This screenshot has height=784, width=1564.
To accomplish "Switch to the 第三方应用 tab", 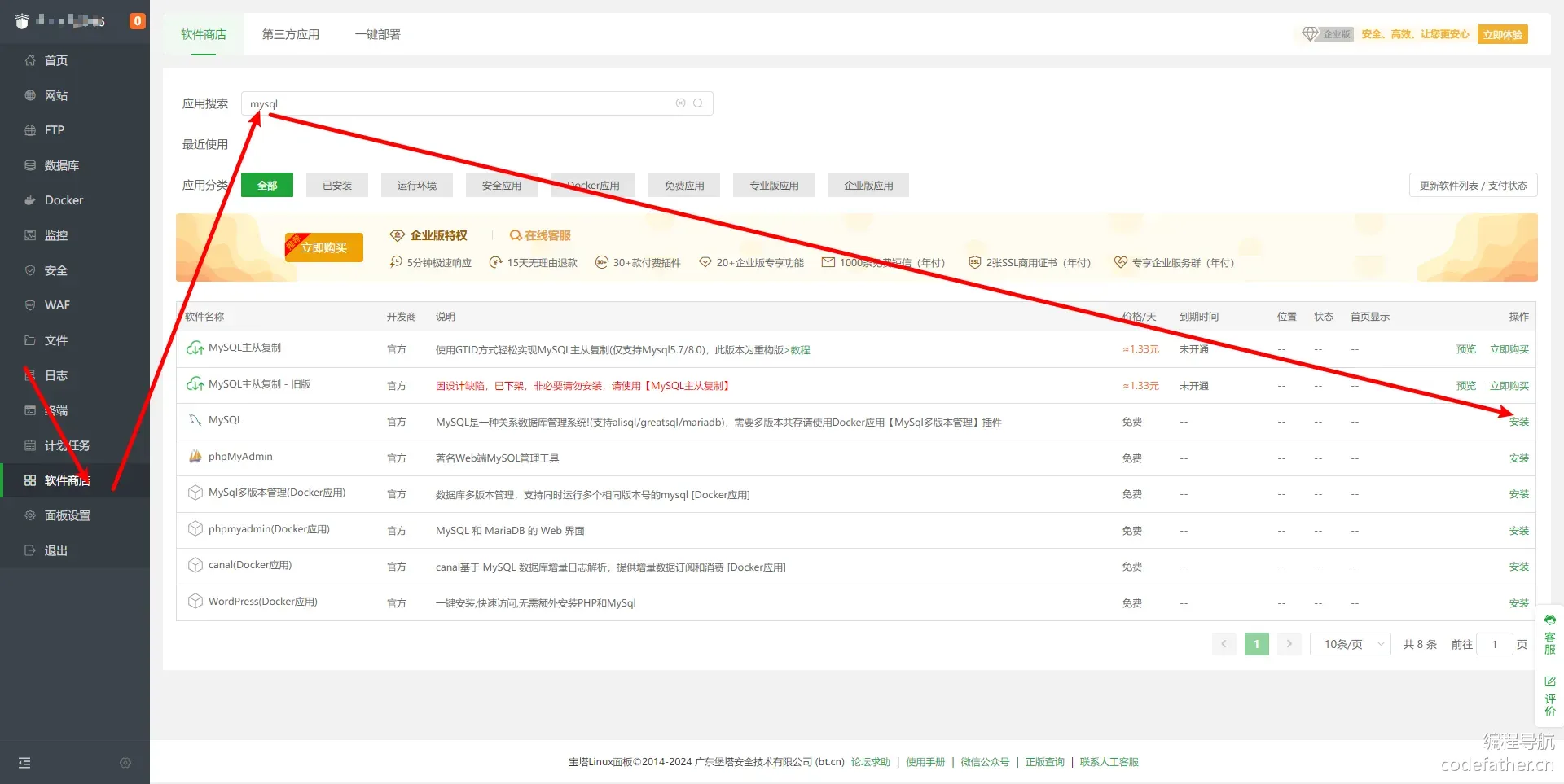I will point(290,34).
